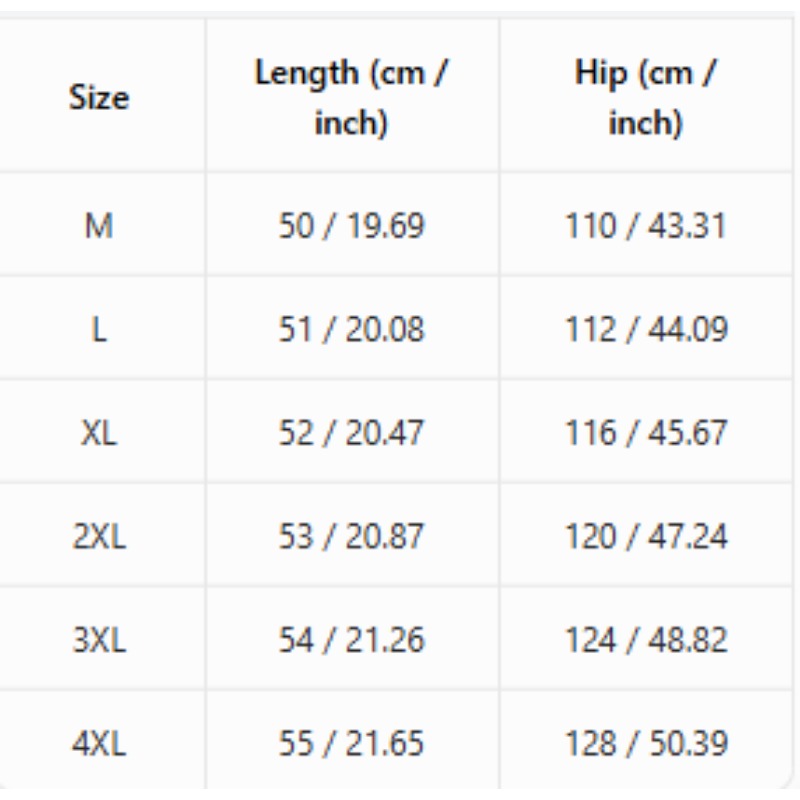Select the 128 / 50.39 hip cell

tap(645, 742)
